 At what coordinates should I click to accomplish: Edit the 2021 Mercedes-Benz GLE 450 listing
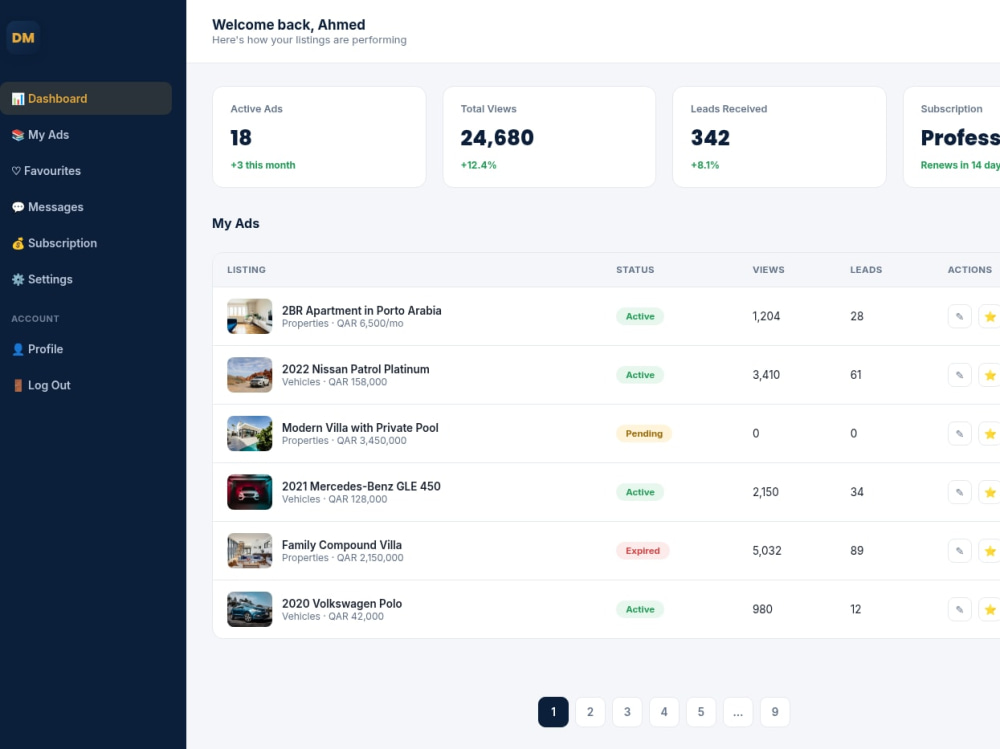(x=959, y=492)
